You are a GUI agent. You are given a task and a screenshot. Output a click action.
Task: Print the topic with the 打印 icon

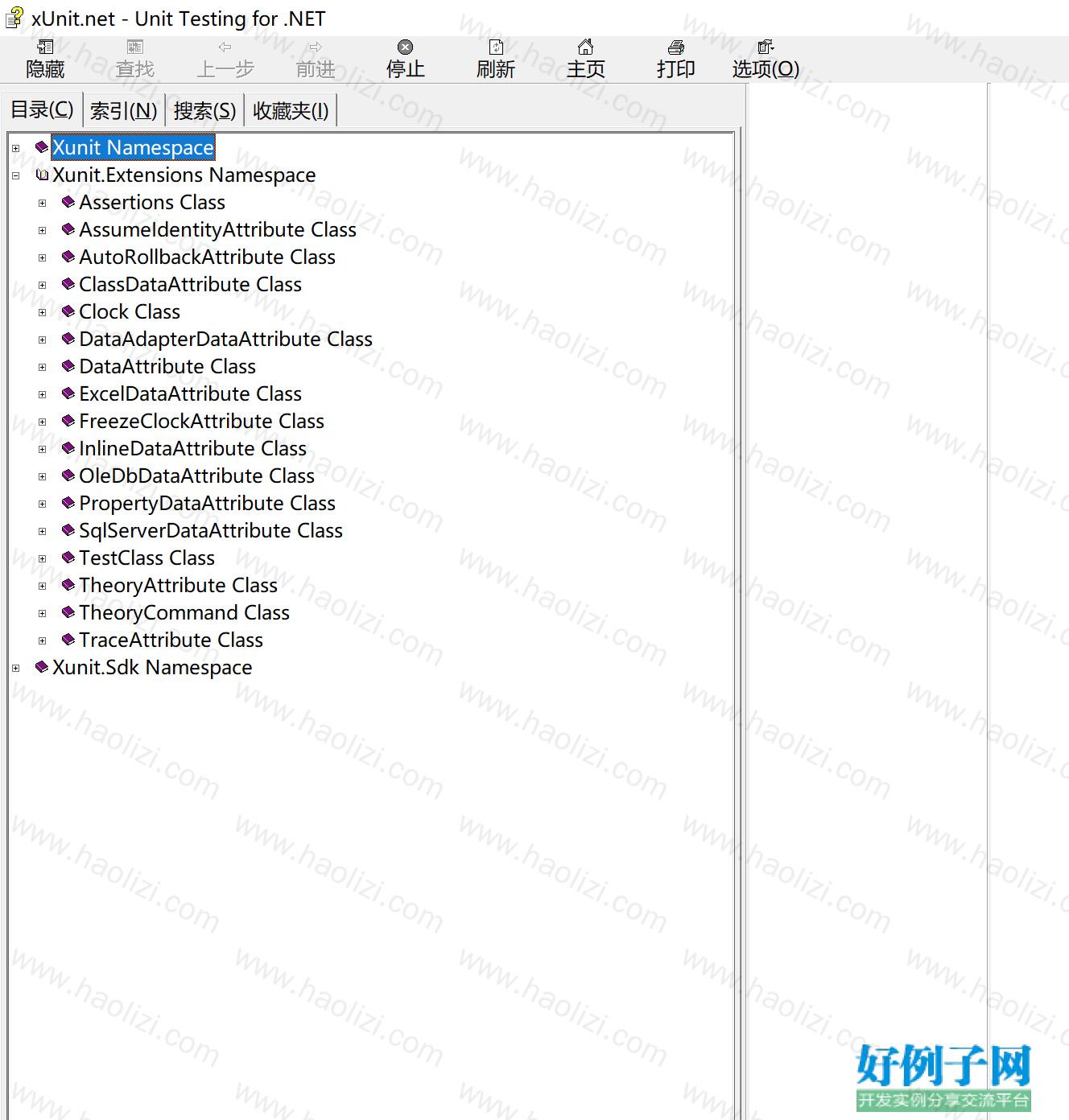pyautogui.click(x=676, y=47)
